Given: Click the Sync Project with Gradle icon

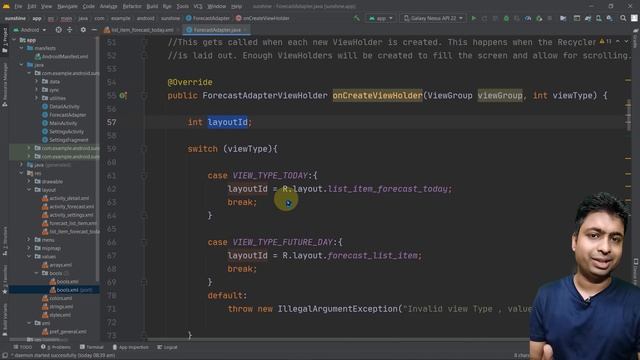Looking at the screenshot, I should coord(588,18).
